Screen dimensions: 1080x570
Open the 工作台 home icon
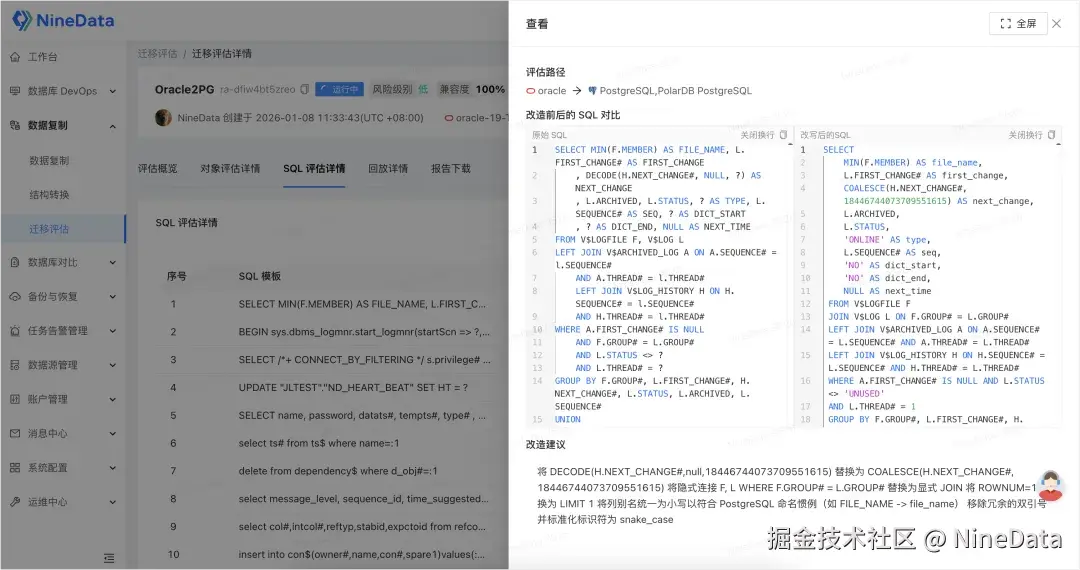tap(15, 57)
